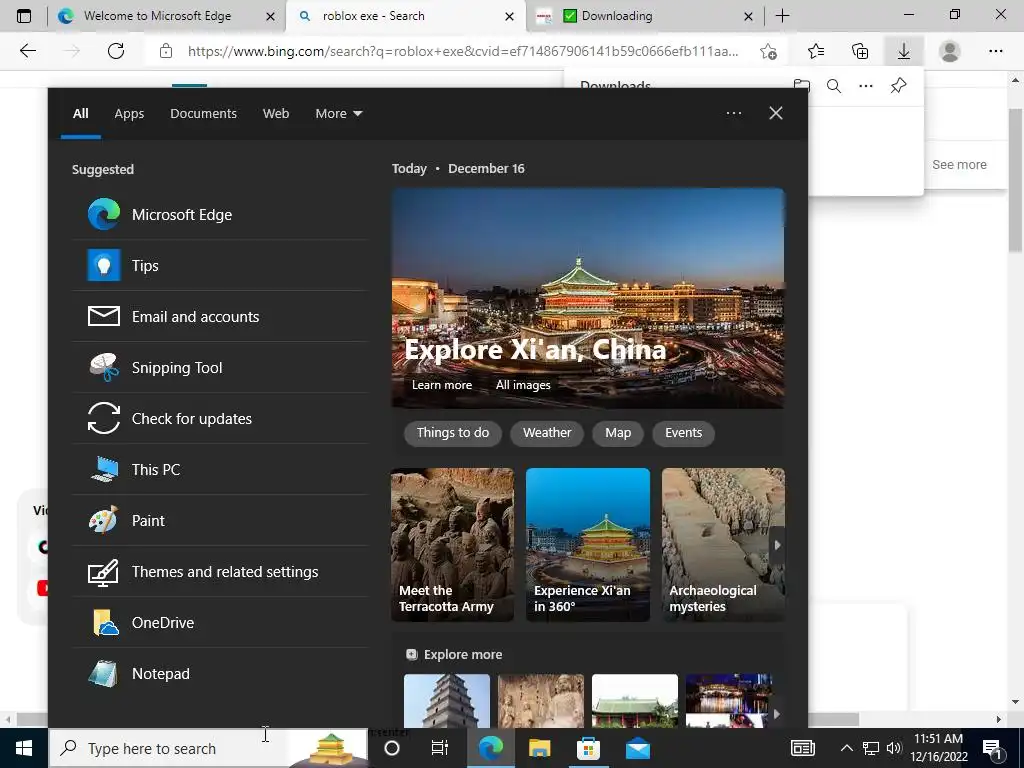Show next Xi'an highlight cards arrow

pos(777,545)
